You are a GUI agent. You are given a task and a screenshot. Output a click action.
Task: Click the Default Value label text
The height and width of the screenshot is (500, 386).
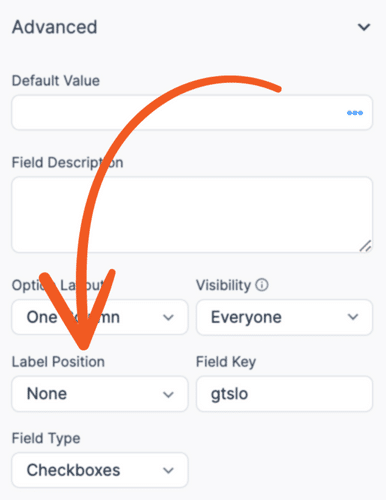[56, 81]
